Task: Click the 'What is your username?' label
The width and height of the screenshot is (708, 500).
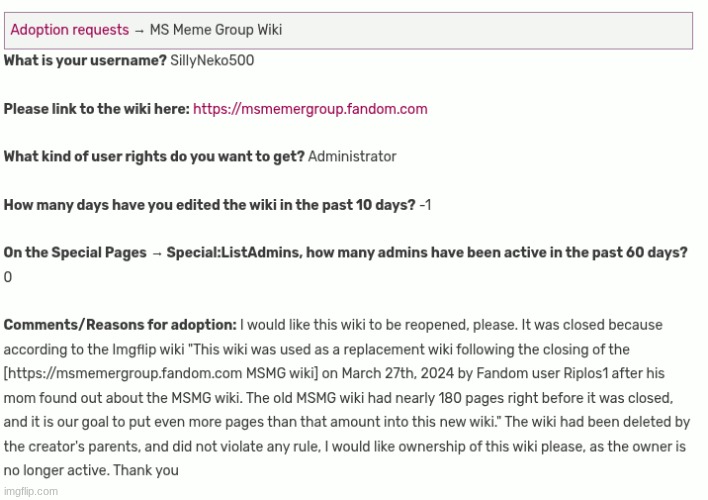Action: [85, 61]
